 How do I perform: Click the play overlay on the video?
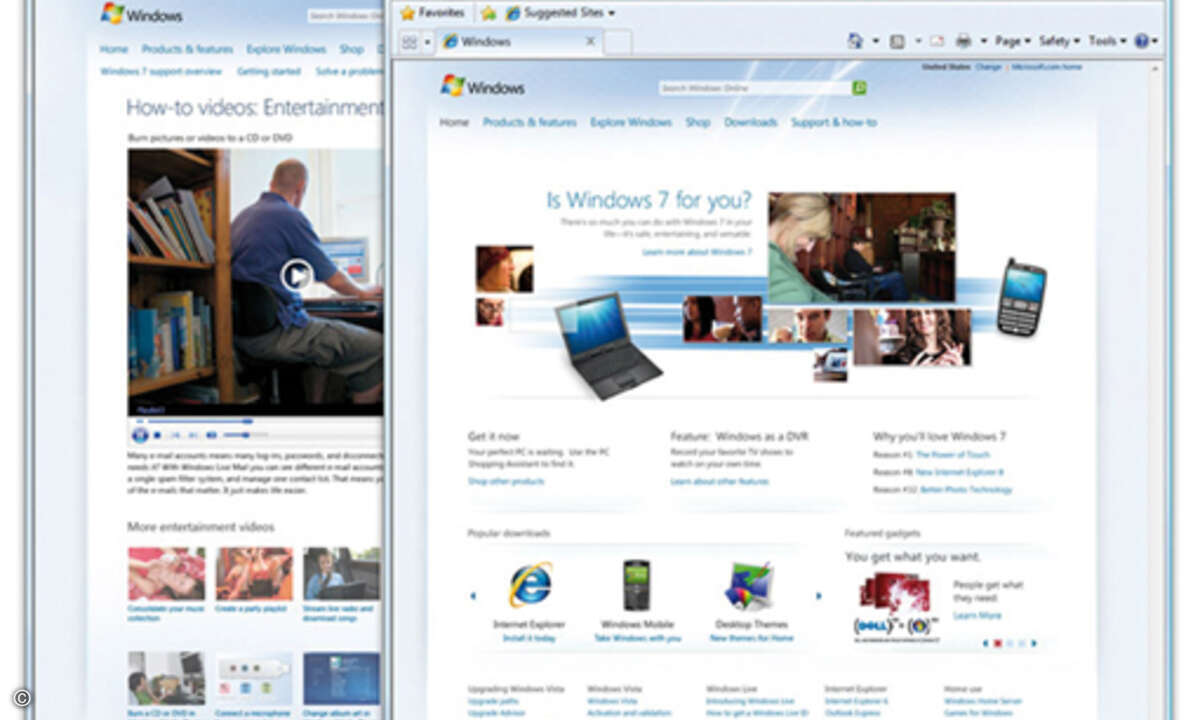click(296, 275)
